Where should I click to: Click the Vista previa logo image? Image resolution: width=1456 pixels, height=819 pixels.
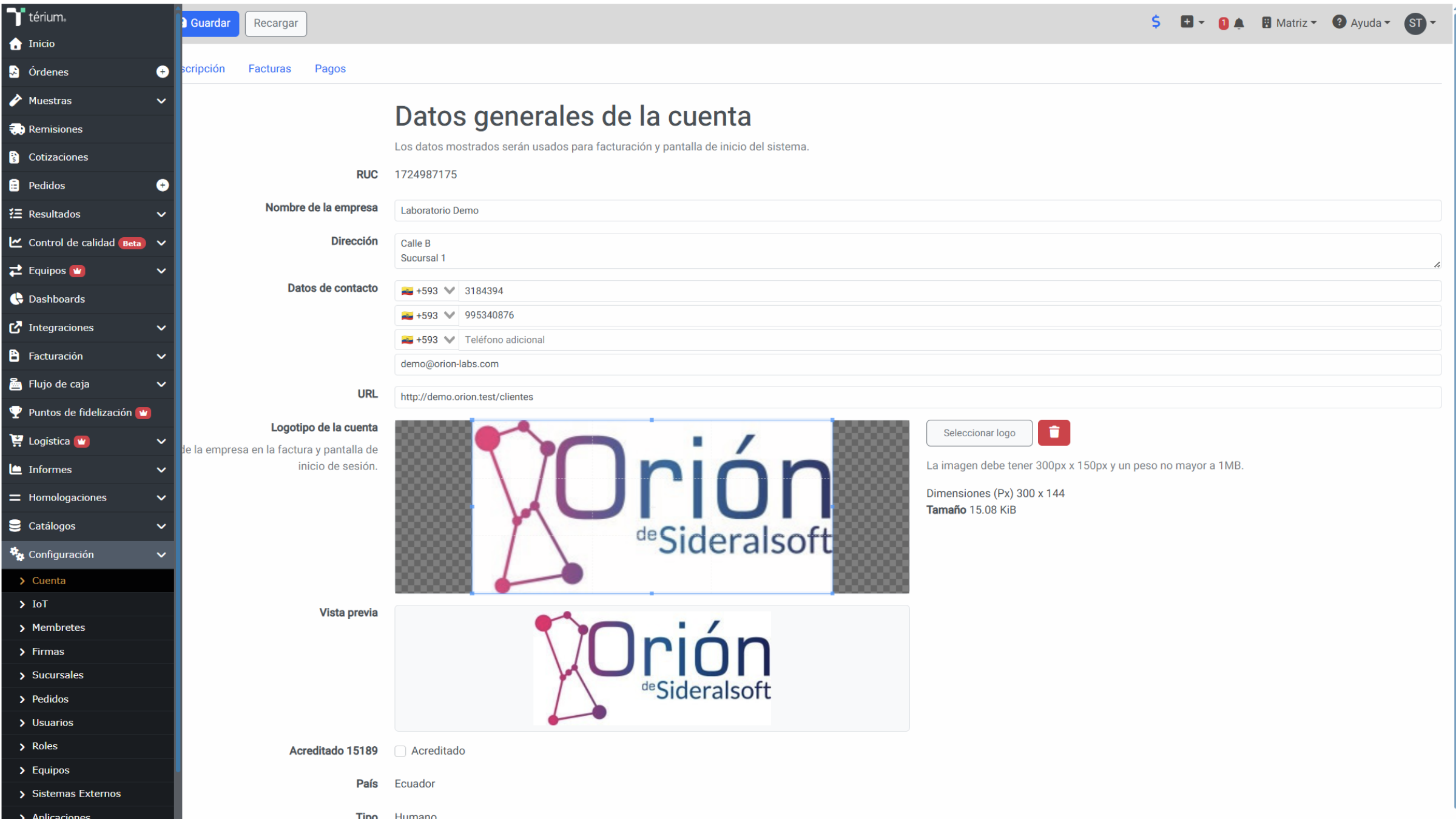pos(652,668)
